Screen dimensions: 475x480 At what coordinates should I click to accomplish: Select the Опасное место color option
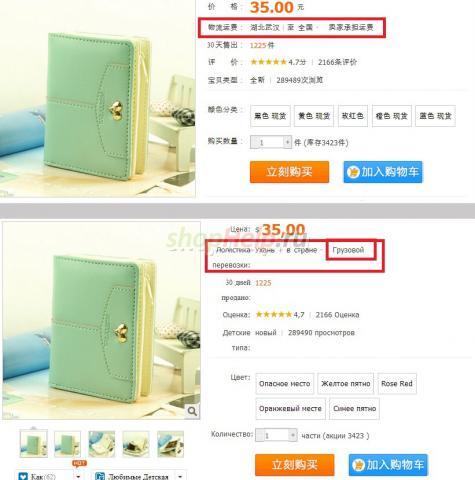coord(285,384)
